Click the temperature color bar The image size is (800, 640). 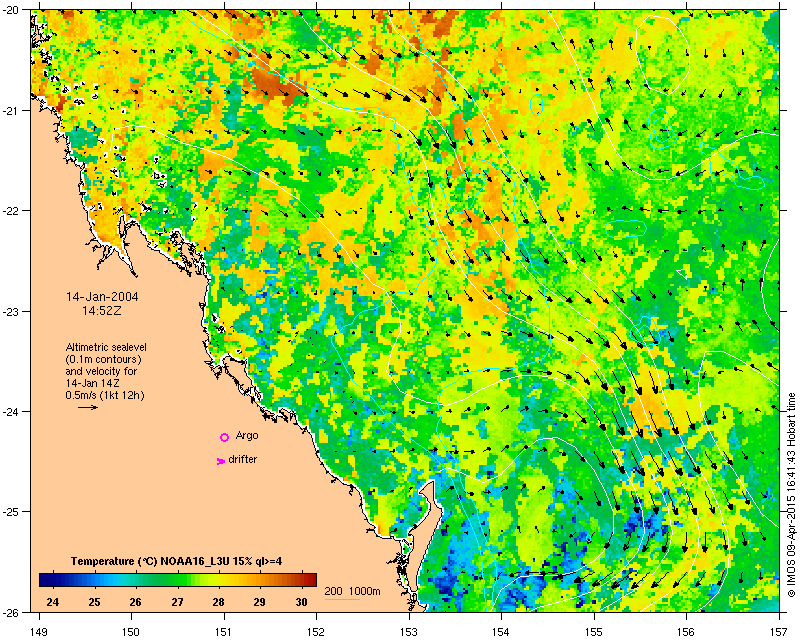click(178, 580)
